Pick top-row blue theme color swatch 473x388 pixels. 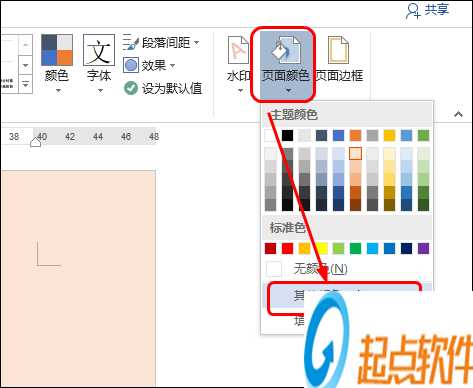point(338,136)
